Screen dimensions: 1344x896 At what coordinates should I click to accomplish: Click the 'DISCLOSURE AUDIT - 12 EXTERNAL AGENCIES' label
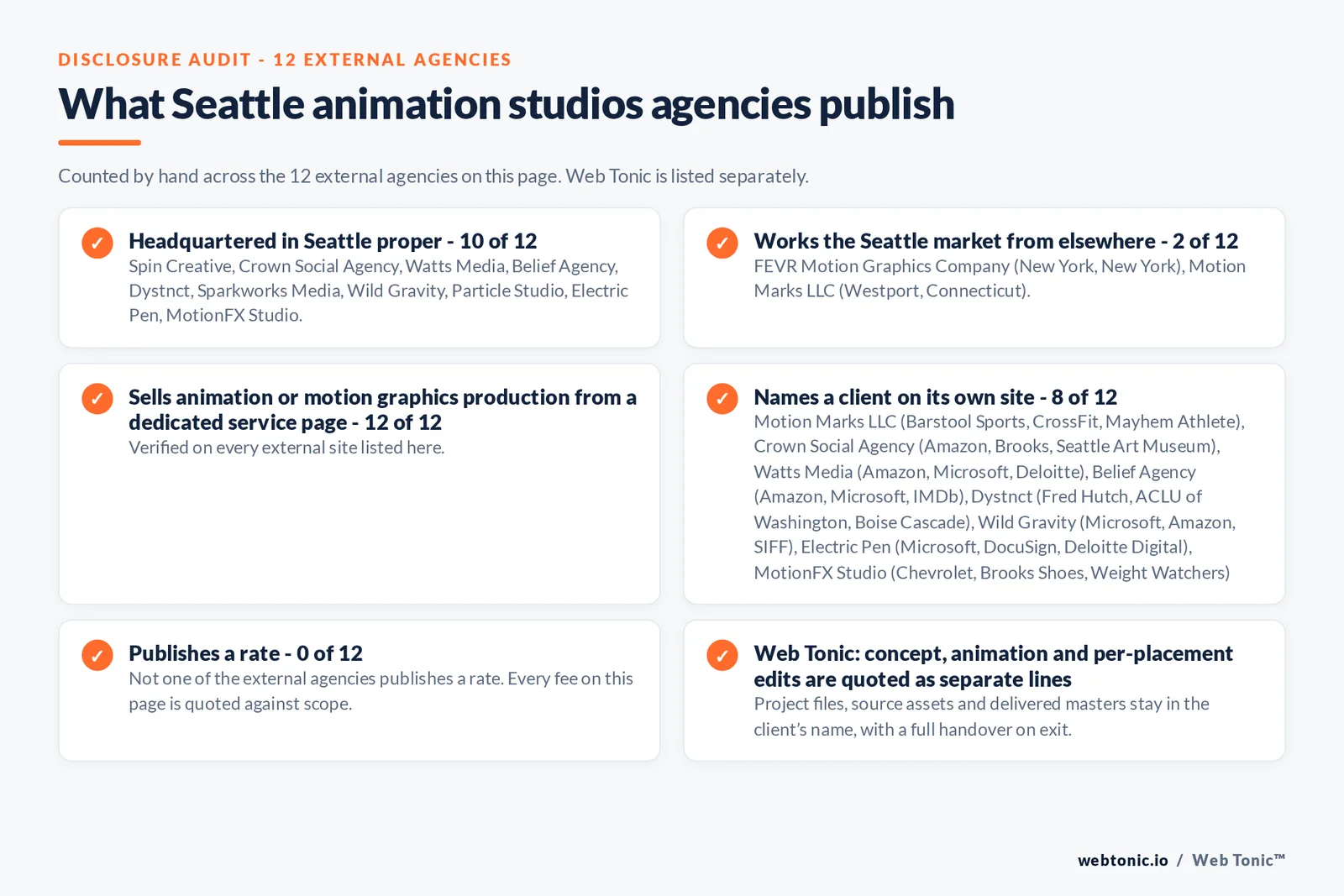[285, 60]
